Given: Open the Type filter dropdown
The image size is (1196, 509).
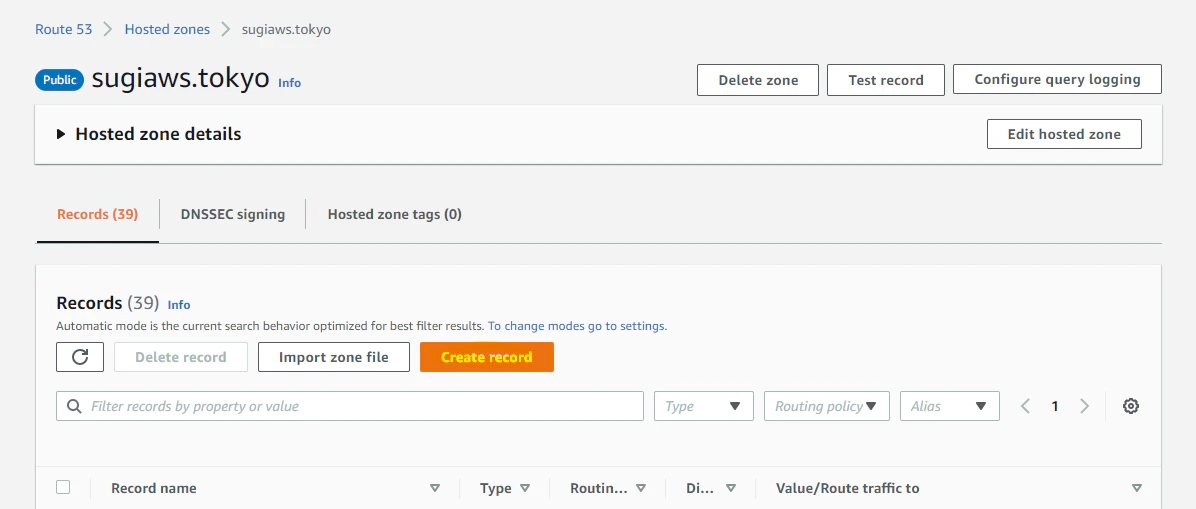Looking at the screenshot, I should coord(704,406).
